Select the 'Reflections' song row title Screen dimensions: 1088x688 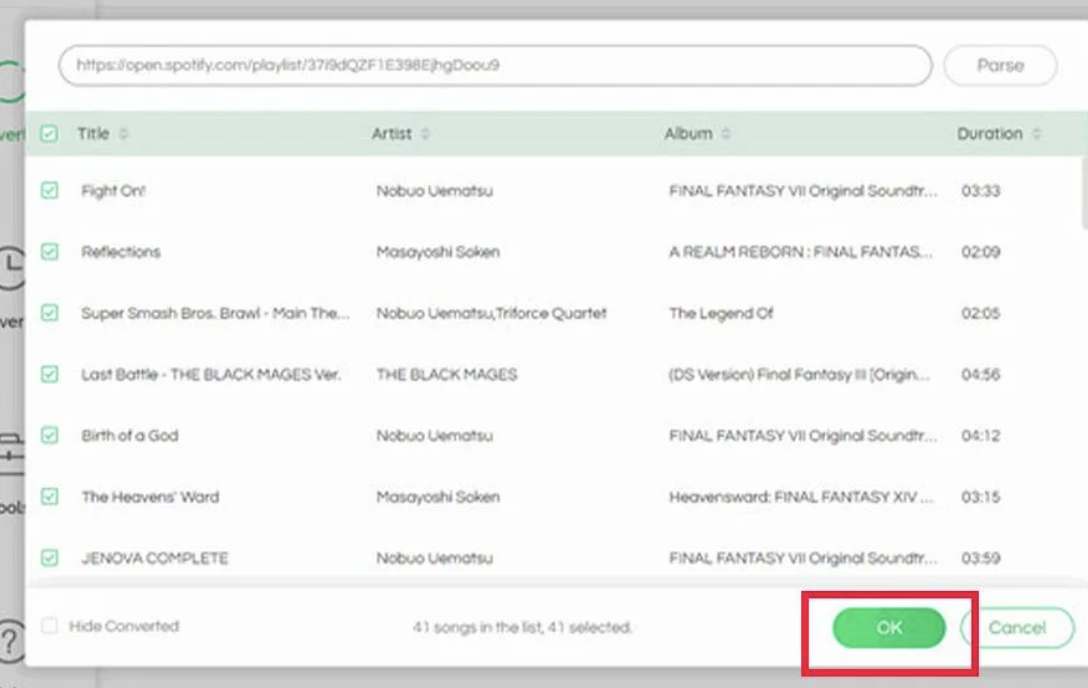click(121, 252)
